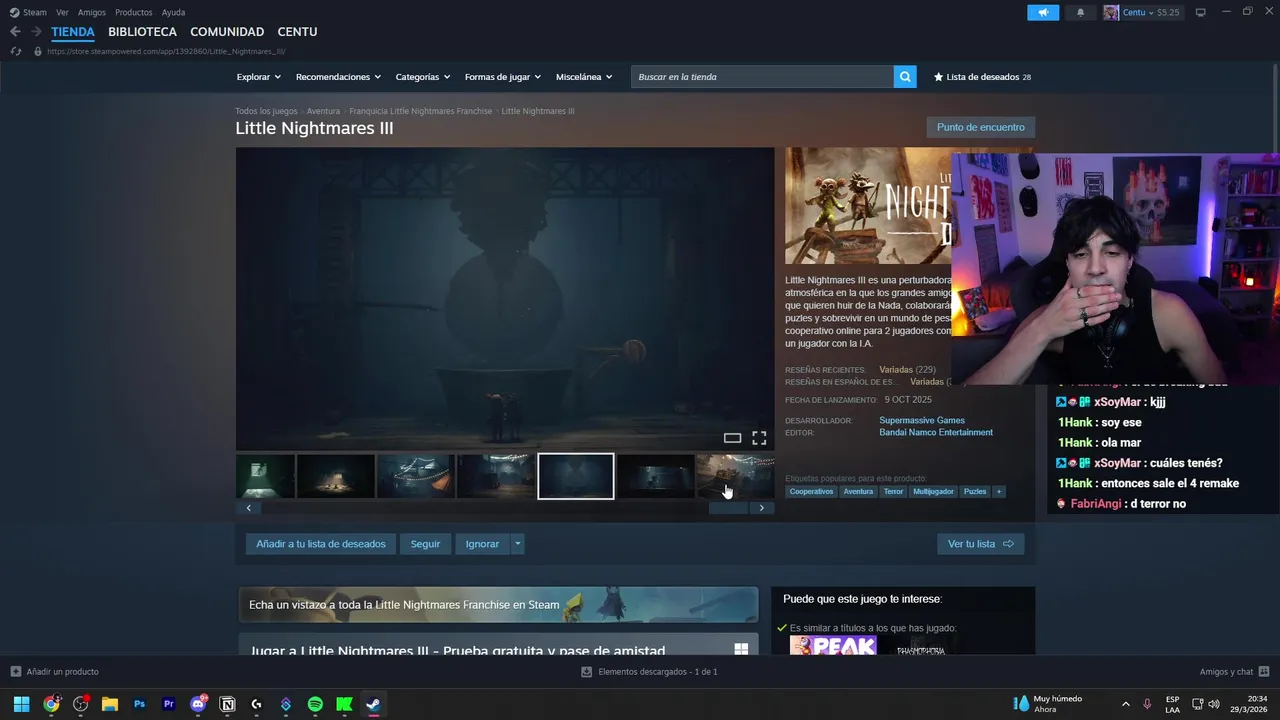Open the volume control in the tray
Screen dimensions: 1280x720
click(1214, 704)
